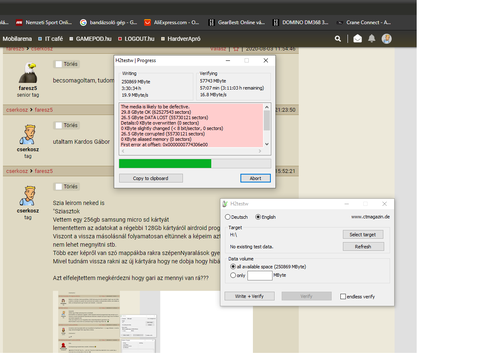Open faresz5 link in 15:52:21 header
Viewport: 480px width, 360px height.
(44, 171)
